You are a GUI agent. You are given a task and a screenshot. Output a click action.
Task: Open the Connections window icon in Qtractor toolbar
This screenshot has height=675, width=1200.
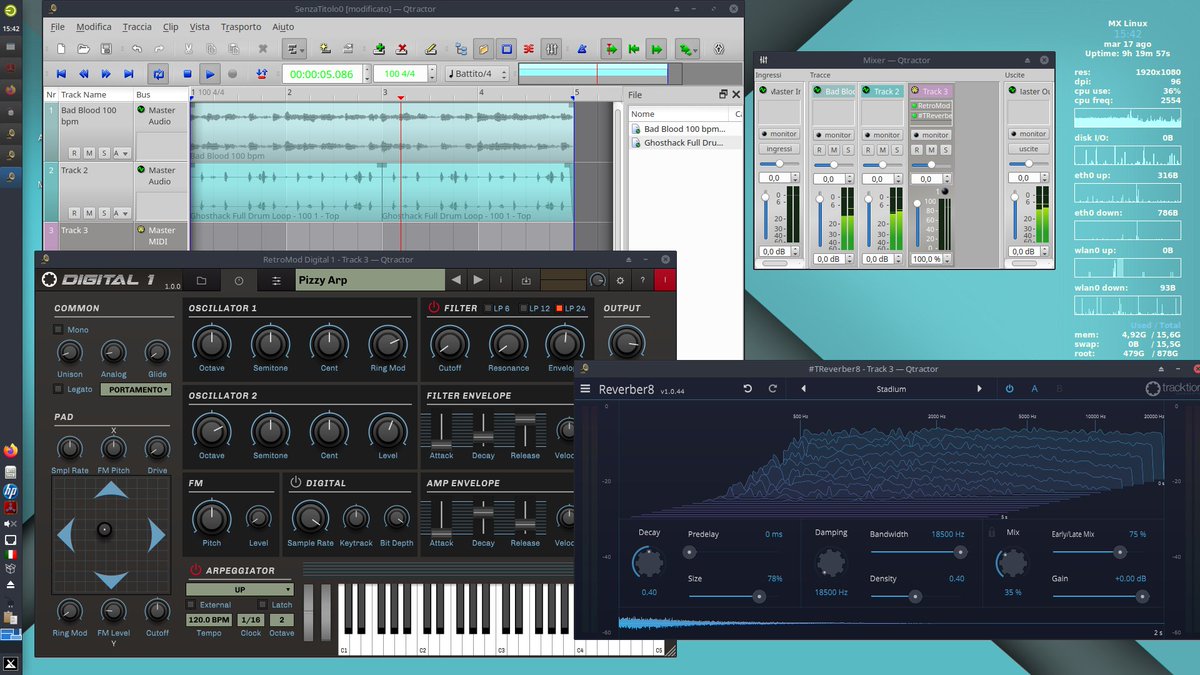coord(461,48)
